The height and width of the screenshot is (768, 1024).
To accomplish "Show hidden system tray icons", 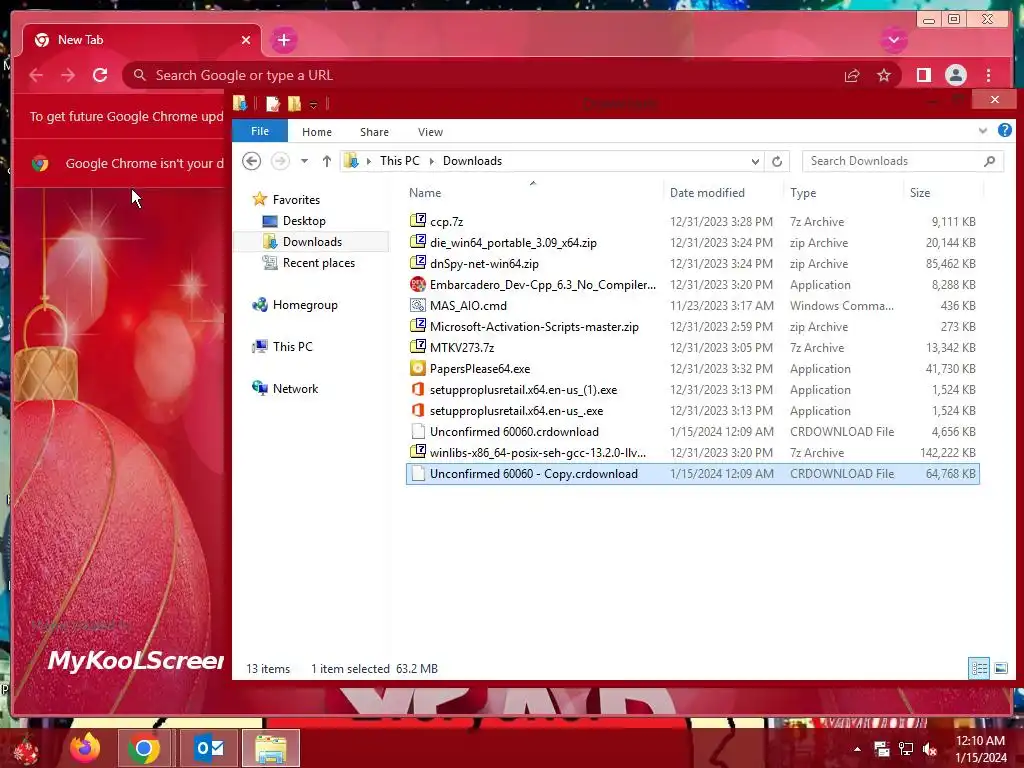I will (857, 748).
